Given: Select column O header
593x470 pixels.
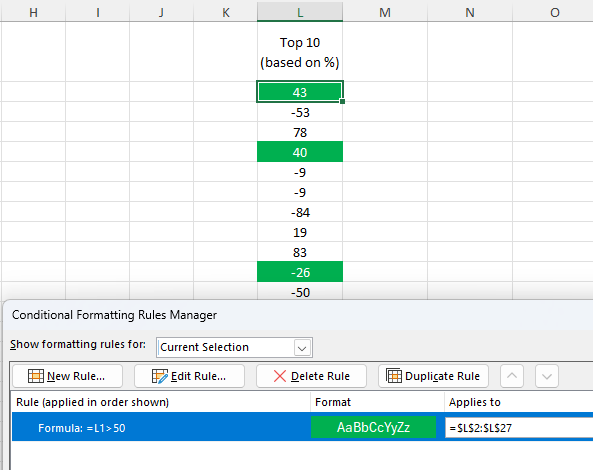Looking at the screenshot, I should (554, 12).
